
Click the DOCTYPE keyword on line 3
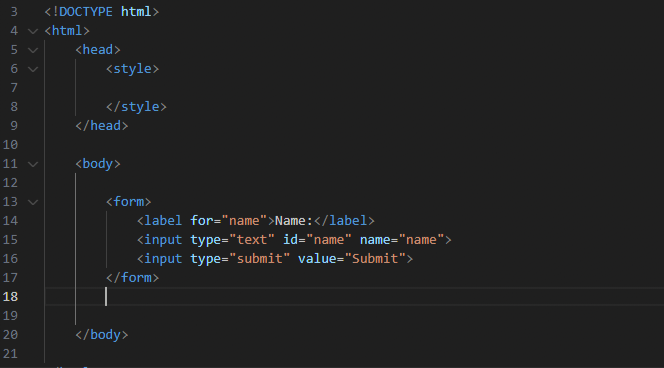click(86, 12)
